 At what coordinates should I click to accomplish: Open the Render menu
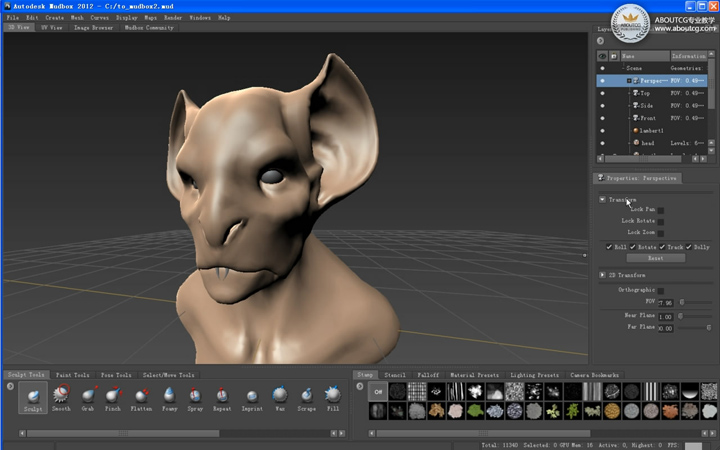coord(173,17)
